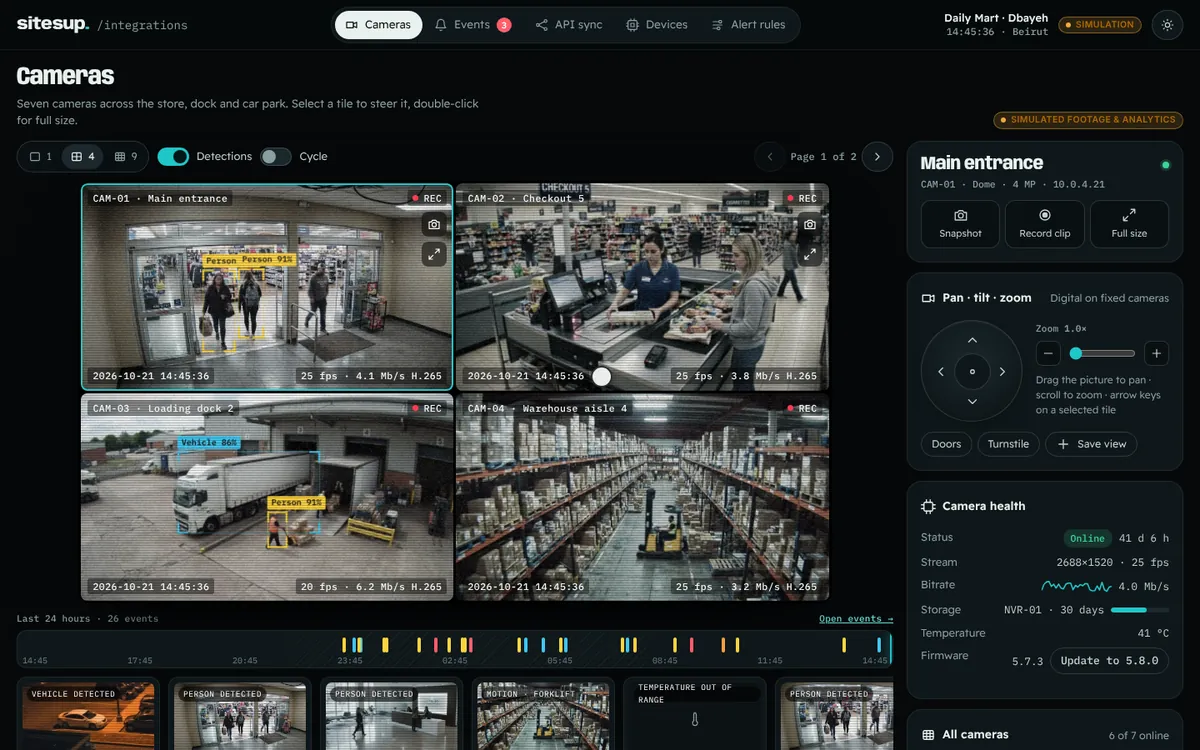Viewport: 1200px width, 750px height.
Task: Go to the previous camera page
Action: (769, 156)
